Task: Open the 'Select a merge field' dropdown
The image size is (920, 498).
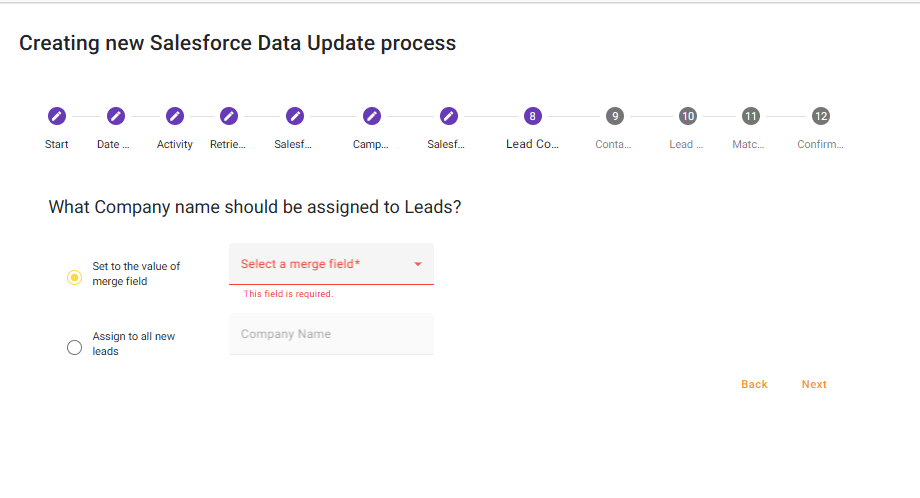Action: [x=320, y=264]
